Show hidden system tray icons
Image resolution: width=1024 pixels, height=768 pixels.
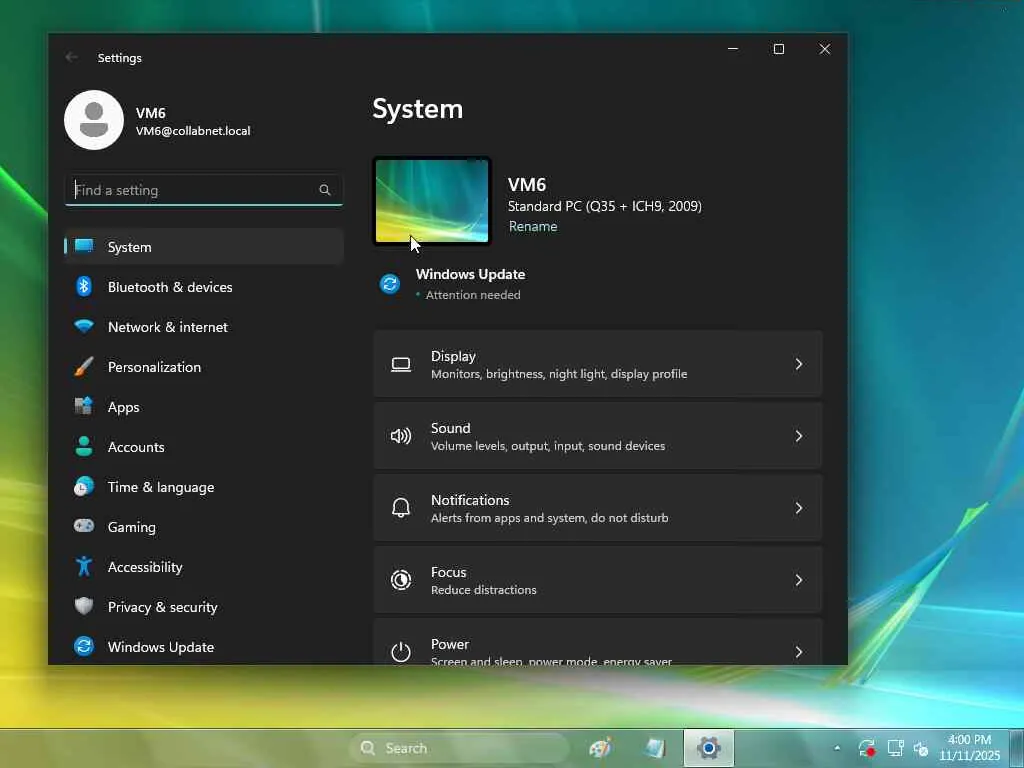click(837, 748)
